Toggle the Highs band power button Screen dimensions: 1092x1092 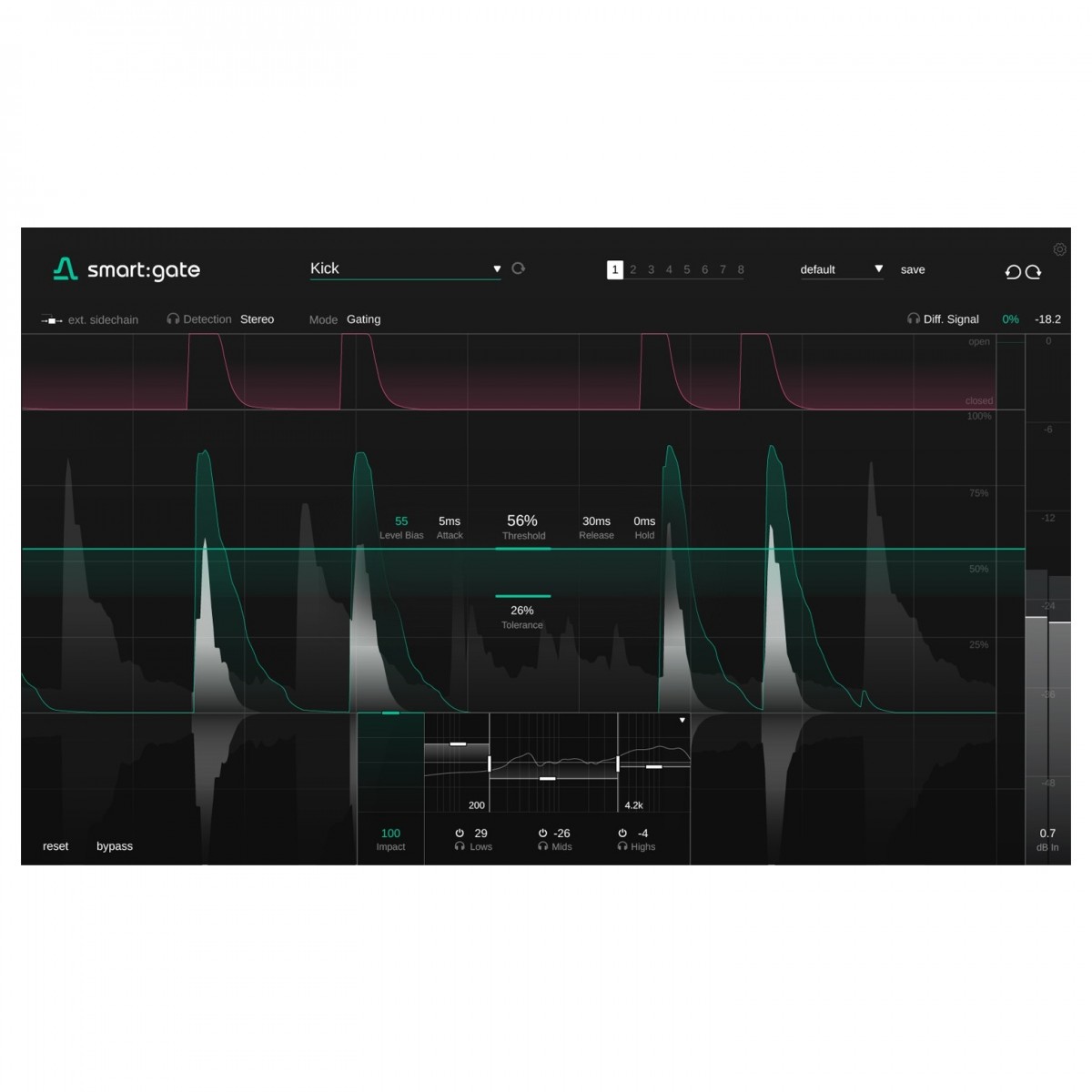622,833
